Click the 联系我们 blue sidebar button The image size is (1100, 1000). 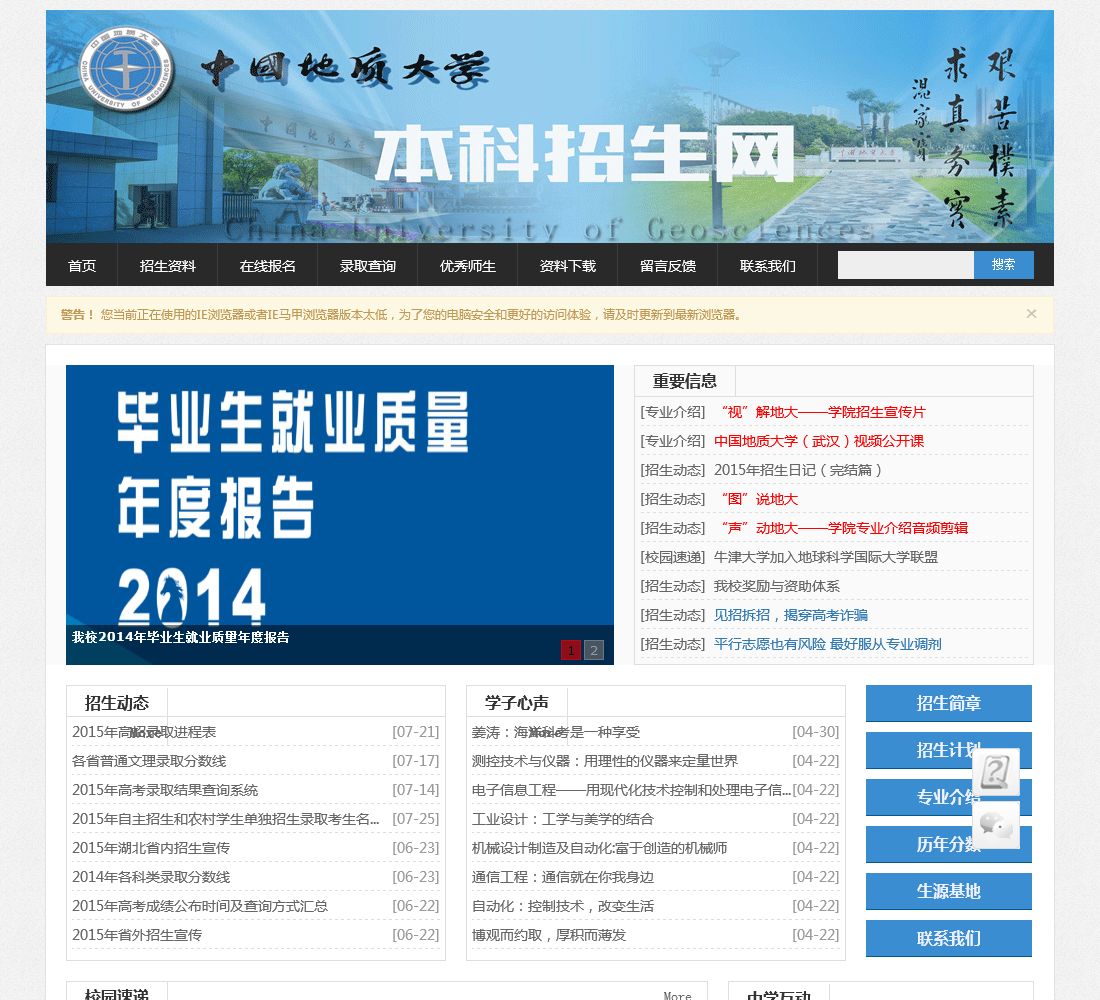coord(948,938)
